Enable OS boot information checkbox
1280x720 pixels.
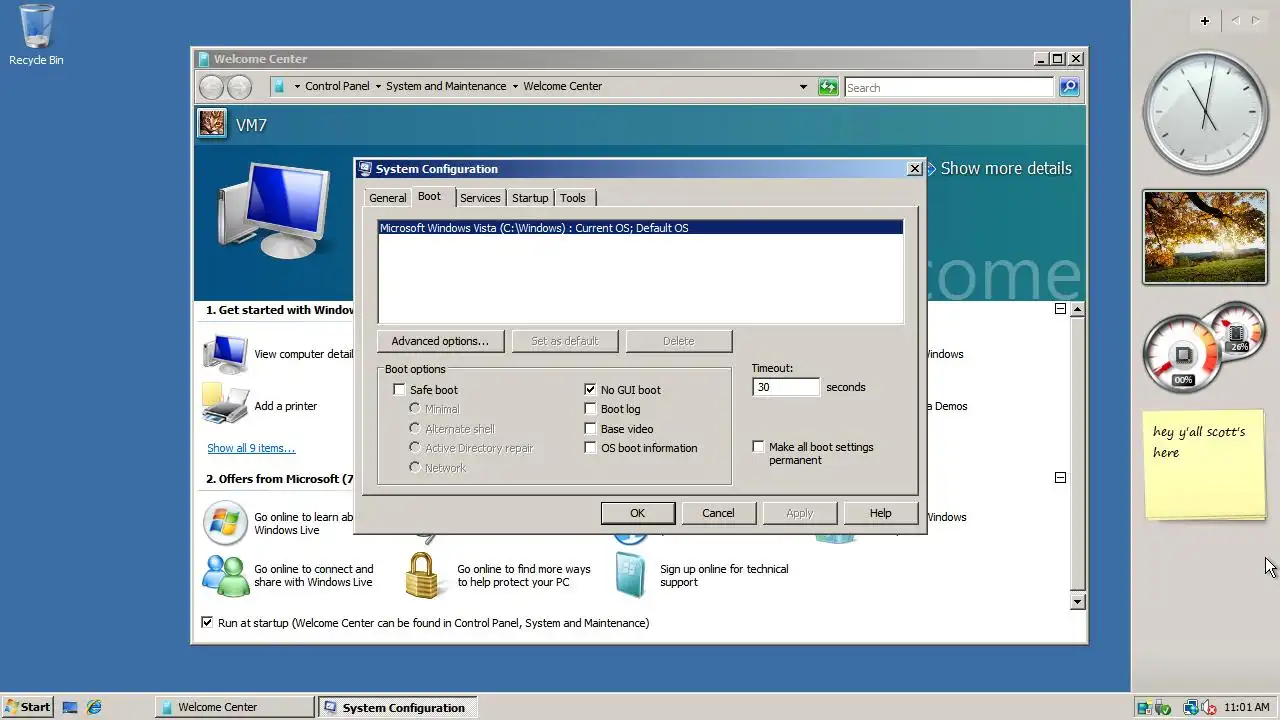tap(590, 448)
